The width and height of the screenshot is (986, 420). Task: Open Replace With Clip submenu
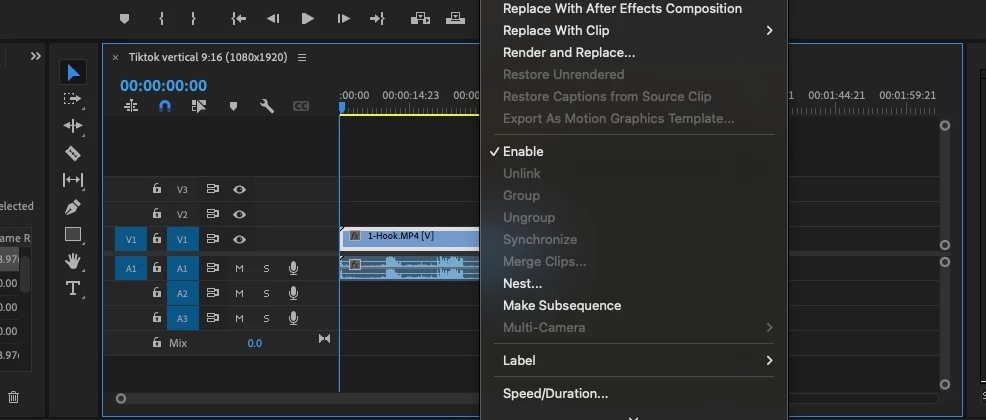point(638,30)
